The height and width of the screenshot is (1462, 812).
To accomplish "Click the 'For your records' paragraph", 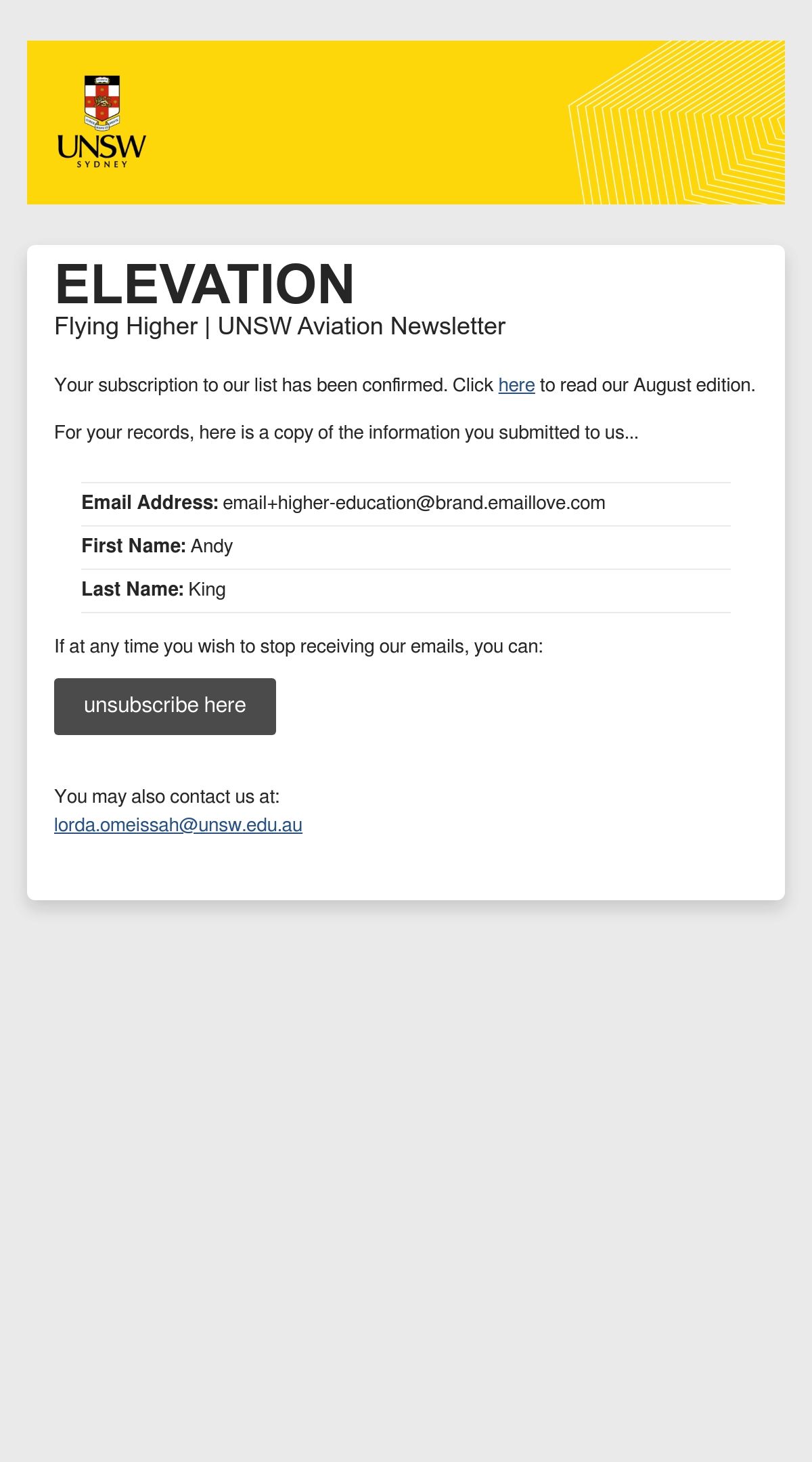I will (x=346, y=433).
